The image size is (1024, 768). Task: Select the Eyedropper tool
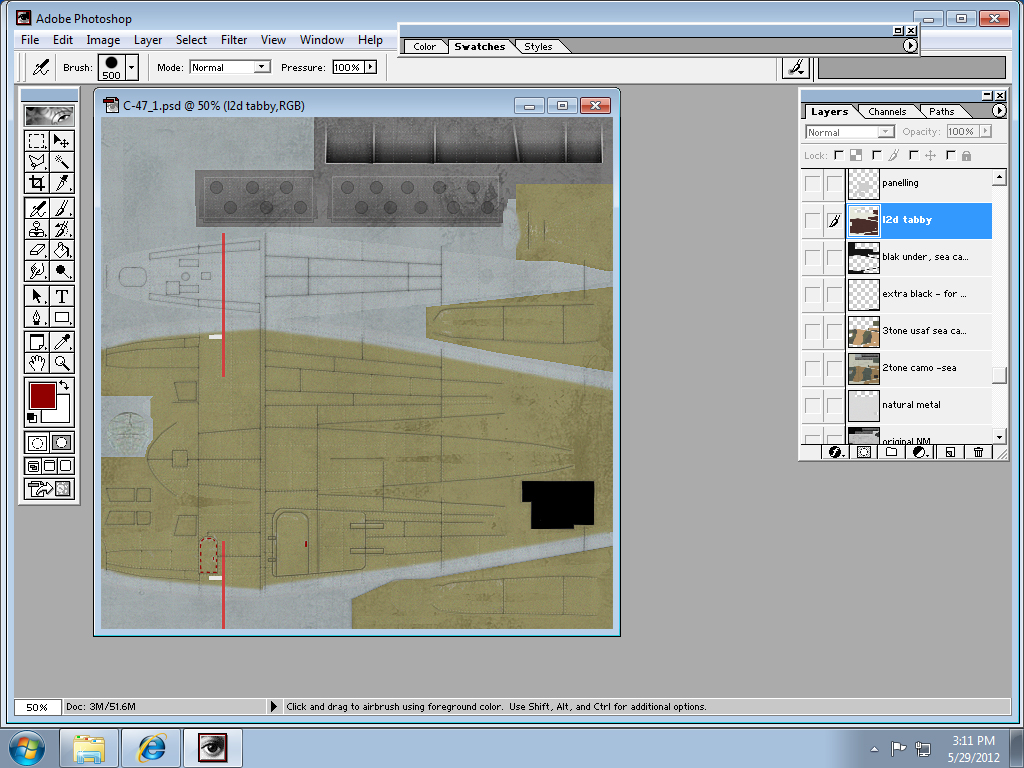61,342
